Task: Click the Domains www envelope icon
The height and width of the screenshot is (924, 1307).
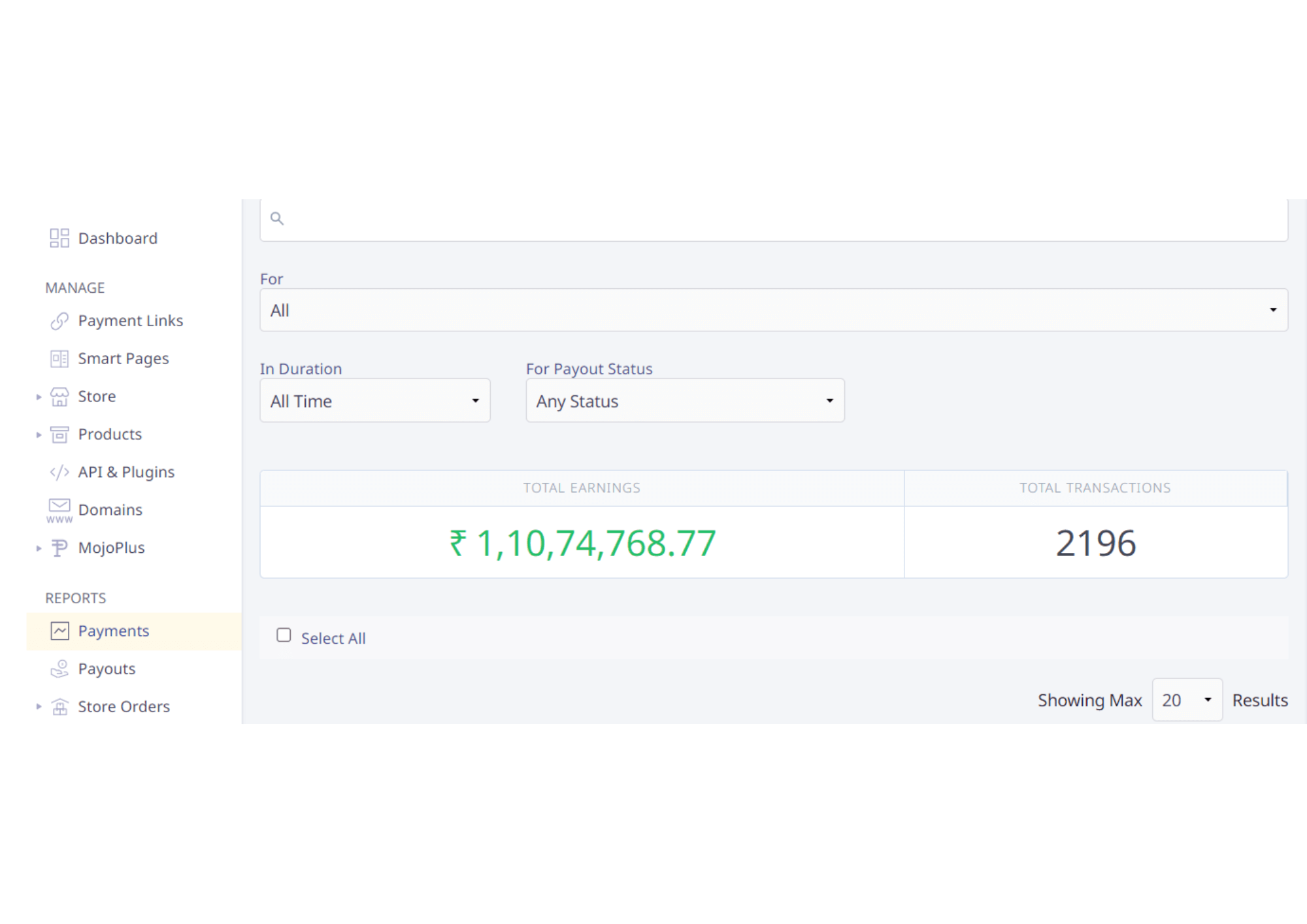Action: pos(59,510)
